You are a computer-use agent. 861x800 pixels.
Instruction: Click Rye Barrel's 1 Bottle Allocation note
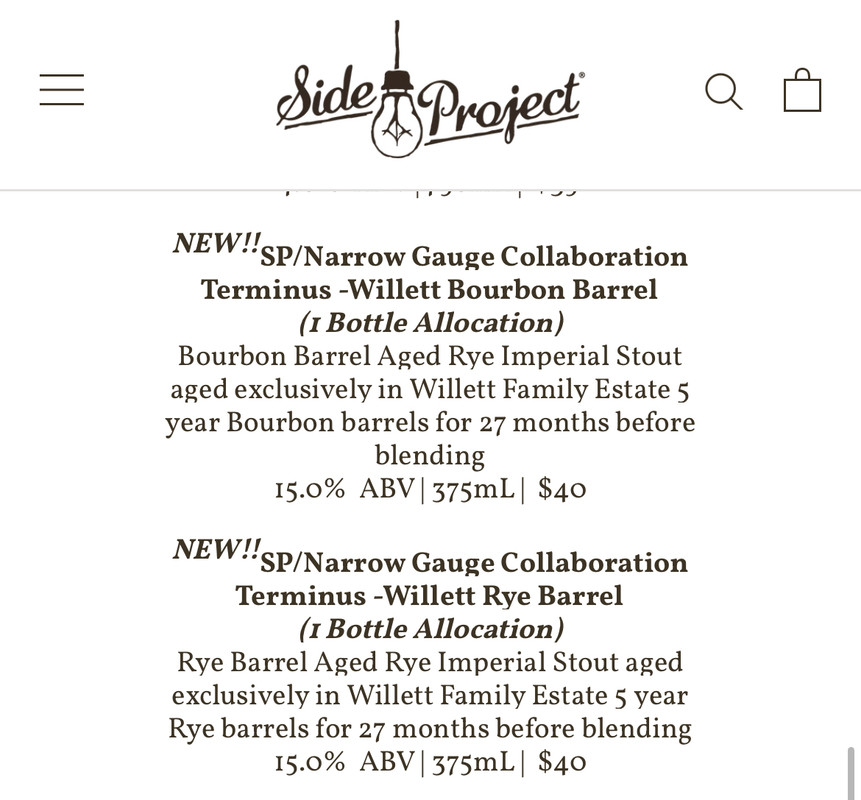pyautogui.click(x=431, y=629)
